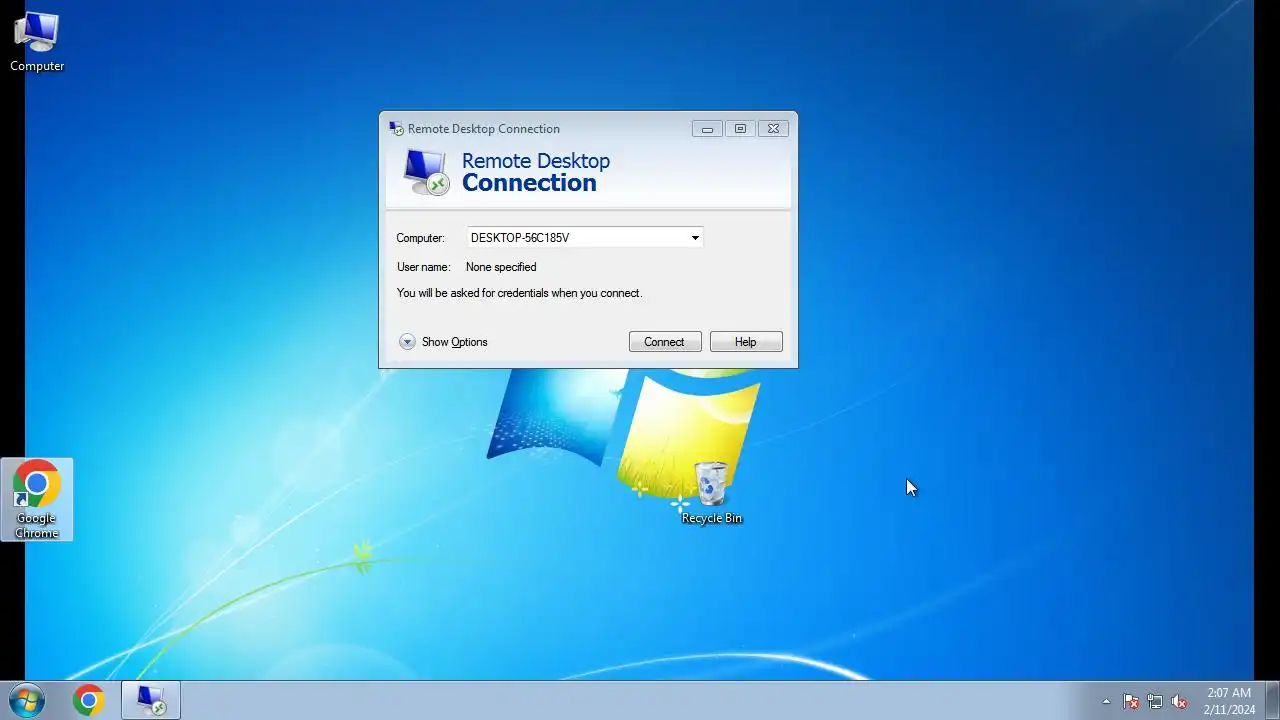The image size is (1280, 720).
Task: Click the muted volume speaker tray icon
Action: click(1179, 701)
